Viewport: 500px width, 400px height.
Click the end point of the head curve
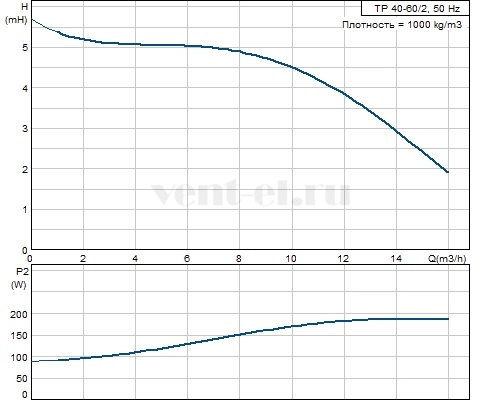point(448,172)
